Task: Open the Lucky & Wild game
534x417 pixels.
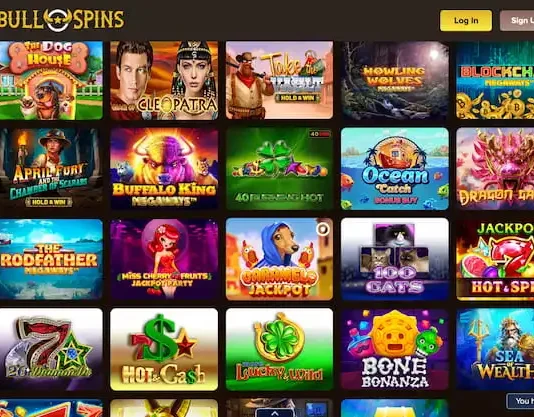Action: click(x=279, y=350)
